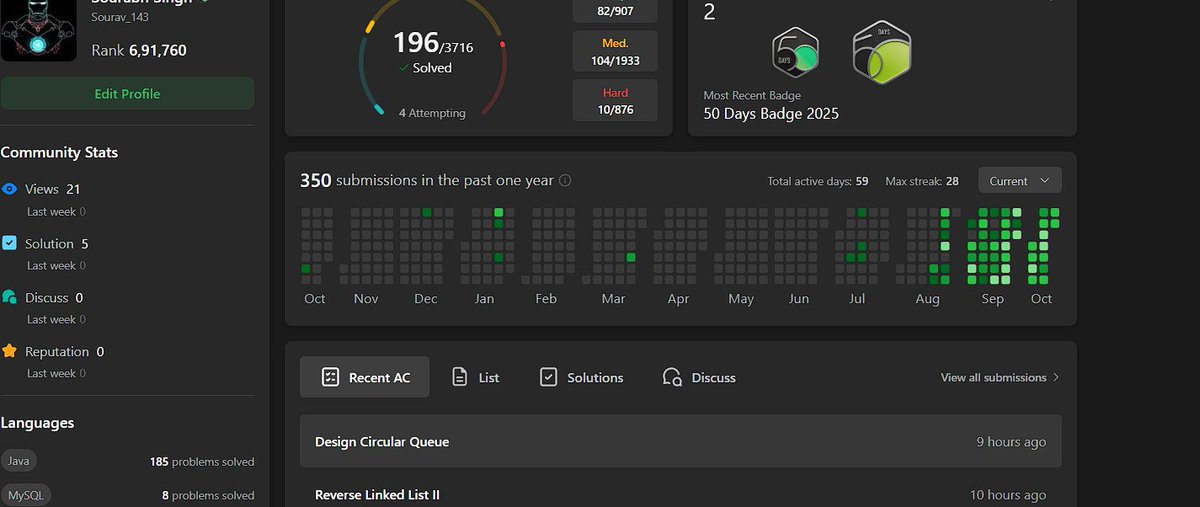Click the 50 Days badge hexagon icon
The height and width of the screenshot is (507, 1200).
[x=796, y=53]
